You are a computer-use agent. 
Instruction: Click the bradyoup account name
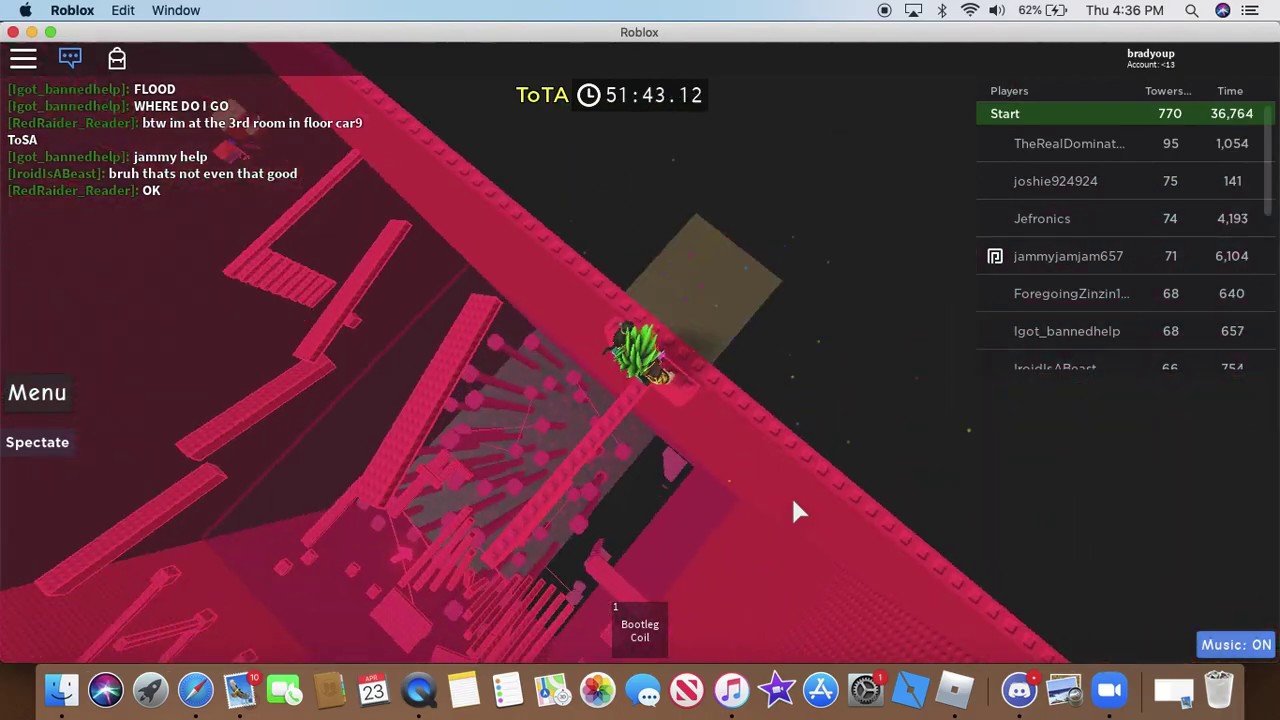[1151, 54]
